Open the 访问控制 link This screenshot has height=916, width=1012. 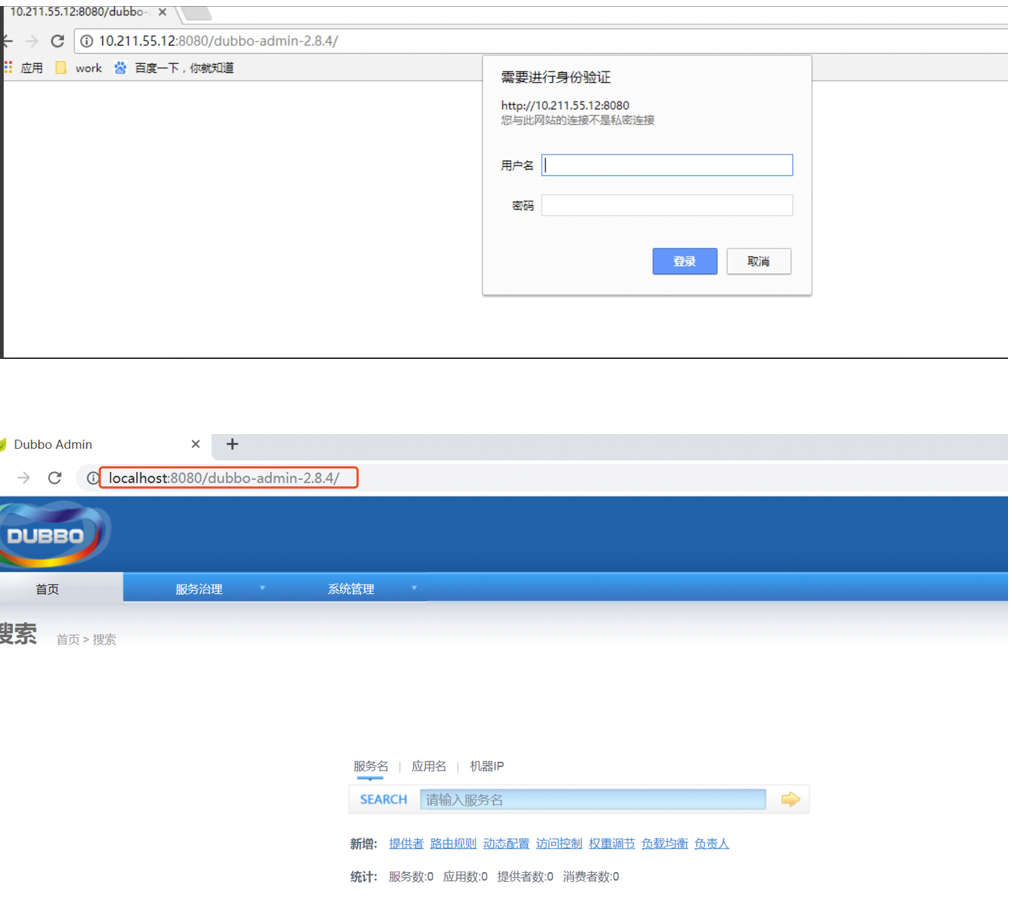559,844
